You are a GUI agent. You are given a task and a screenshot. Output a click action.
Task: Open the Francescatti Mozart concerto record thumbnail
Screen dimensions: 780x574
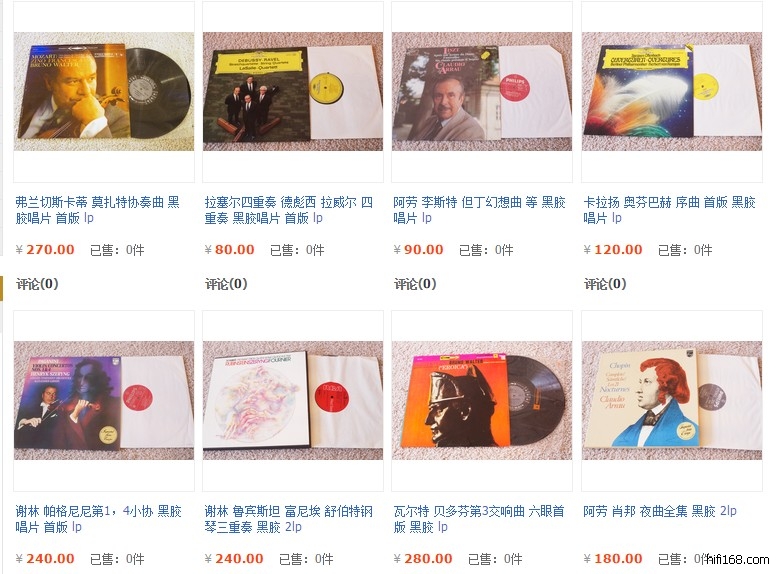pyautogui.click(x=104, y=92)
